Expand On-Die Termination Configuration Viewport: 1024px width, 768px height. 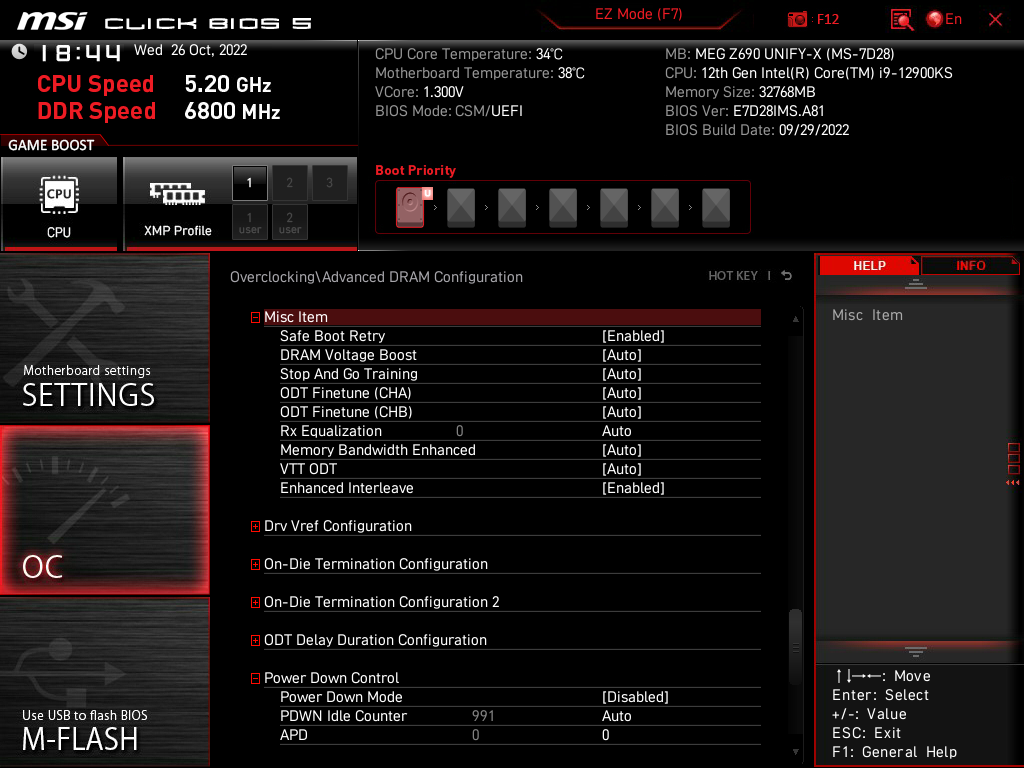(255, 564)
